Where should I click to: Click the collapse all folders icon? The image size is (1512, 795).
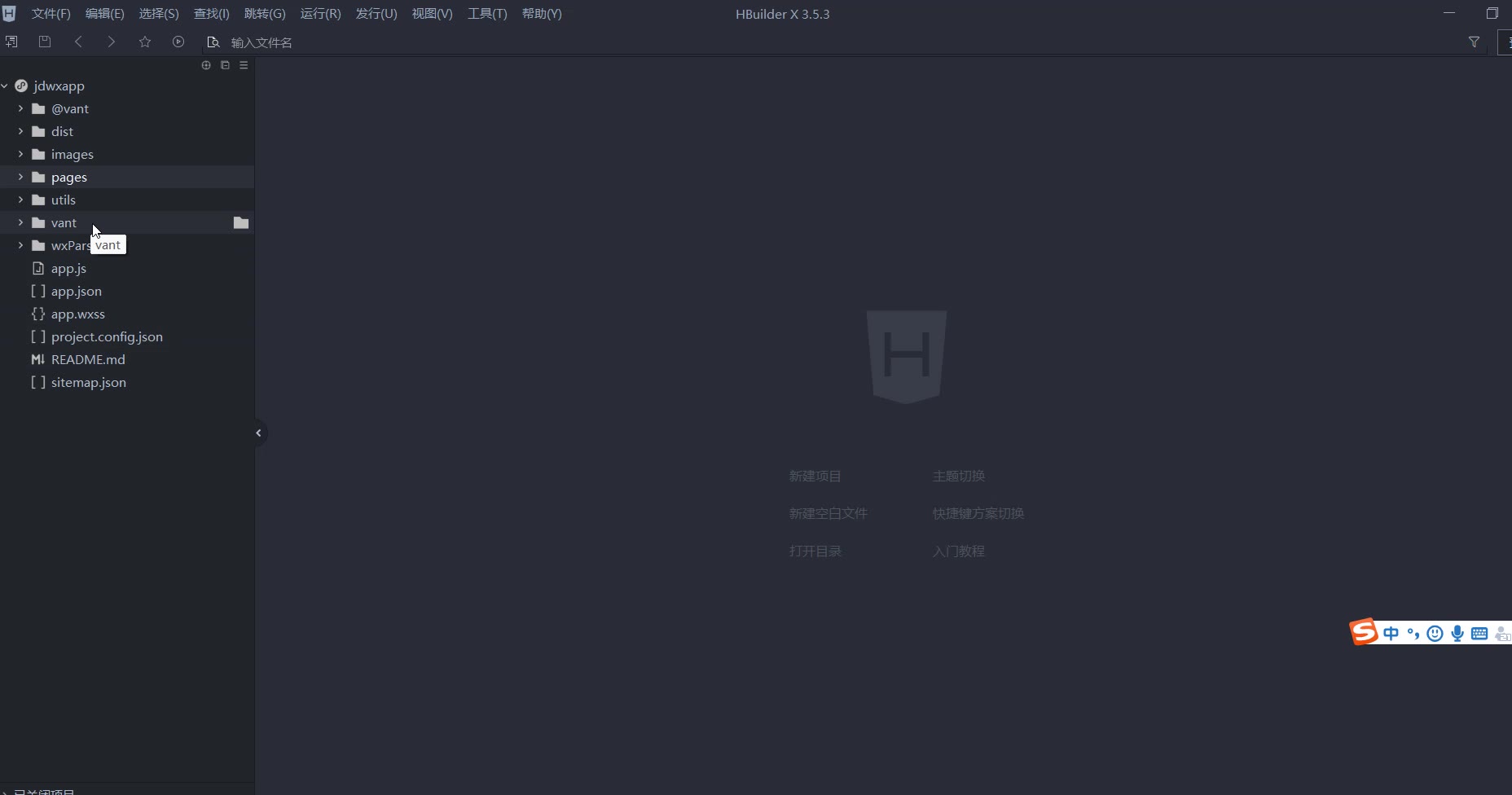pos(225,65)
